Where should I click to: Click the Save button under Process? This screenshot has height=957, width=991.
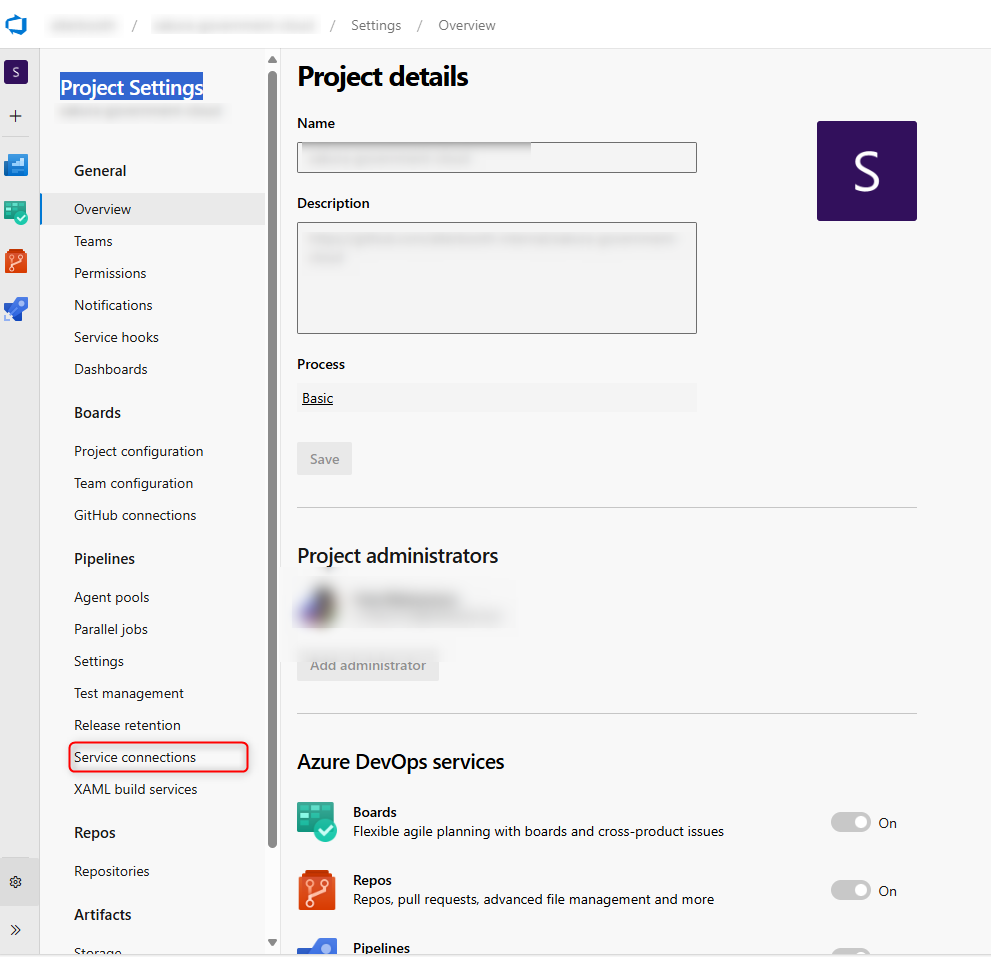pos(324,458)
